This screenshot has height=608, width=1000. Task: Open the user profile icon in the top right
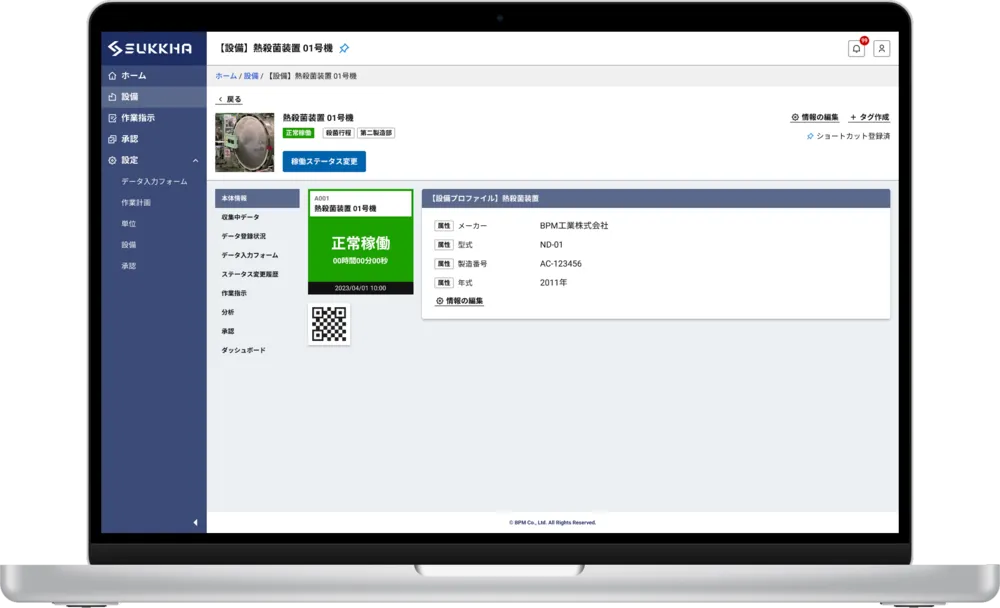click(x=881, y=48)
